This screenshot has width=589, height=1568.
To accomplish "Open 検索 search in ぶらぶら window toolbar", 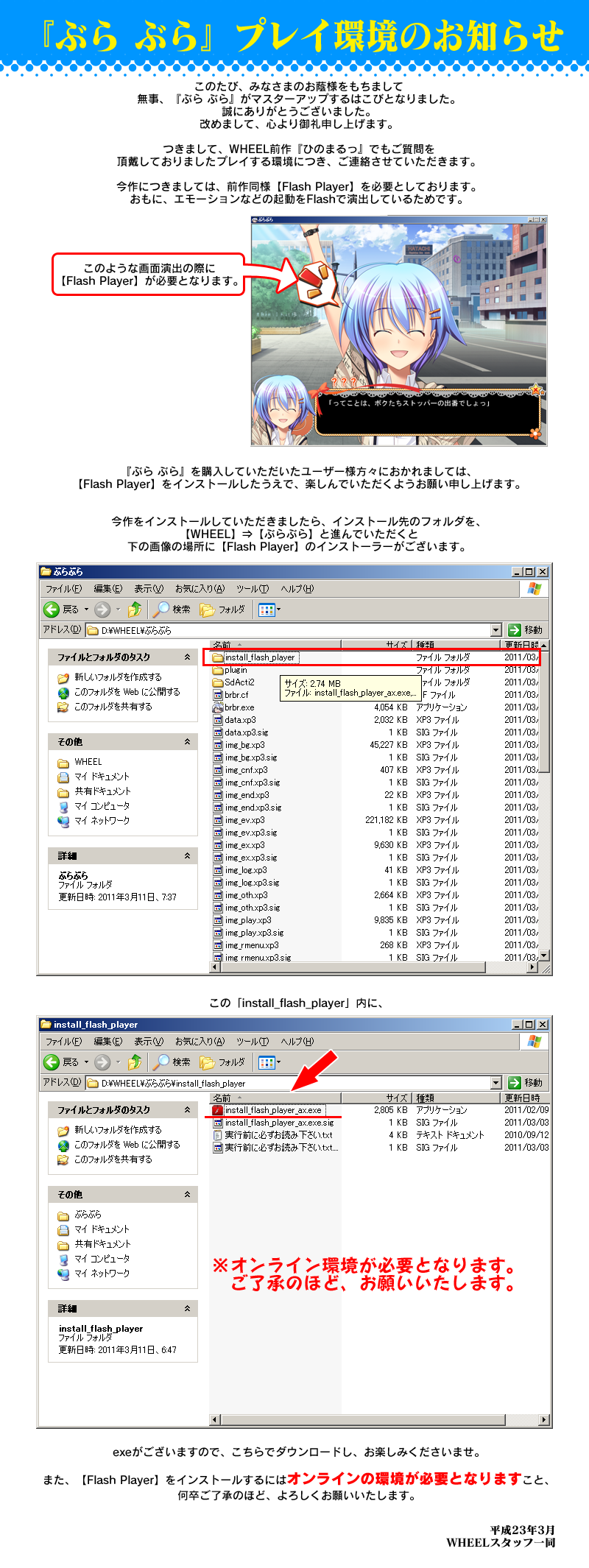I will tap(172, 609).
